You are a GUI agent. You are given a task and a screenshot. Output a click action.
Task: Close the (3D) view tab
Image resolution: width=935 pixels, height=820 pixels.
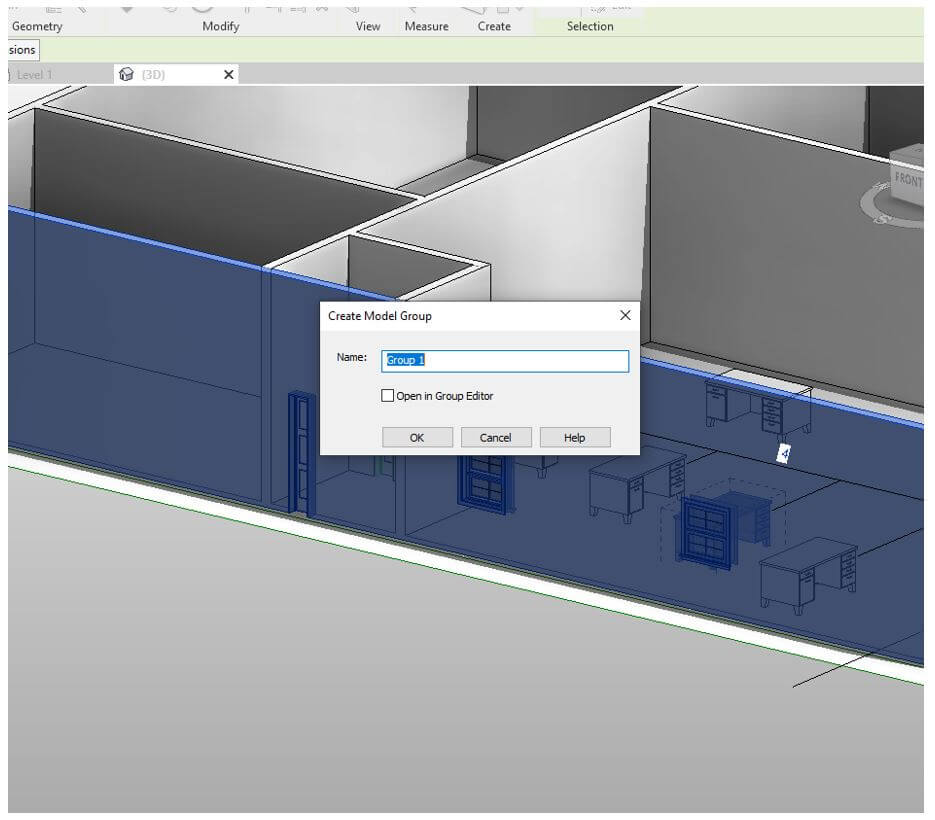228,74
